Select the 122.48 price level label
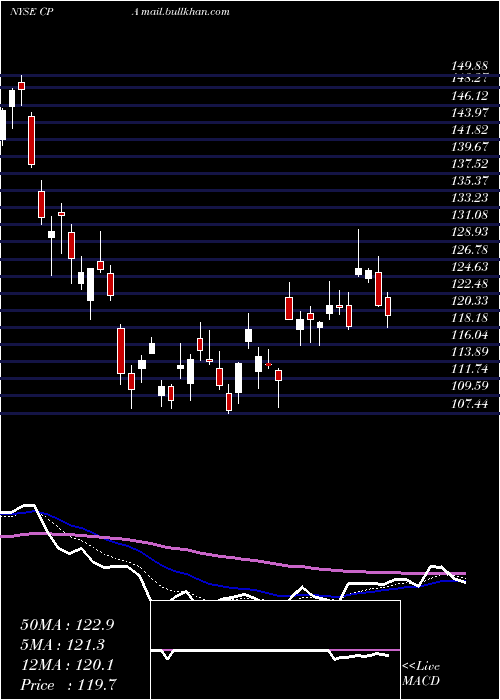Image resolution: width=500 pixels, height=700 pixels. point(470,284)
